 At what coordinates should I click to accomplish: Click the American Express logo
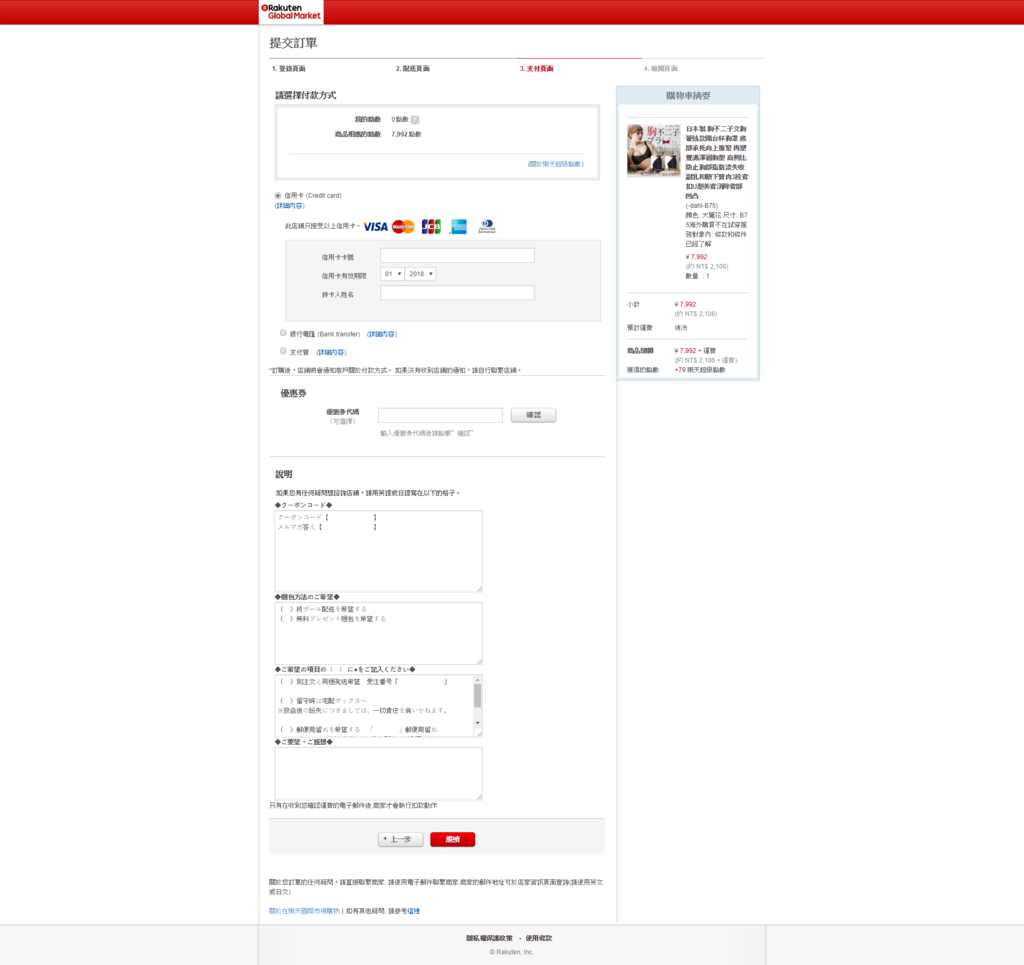458,227
